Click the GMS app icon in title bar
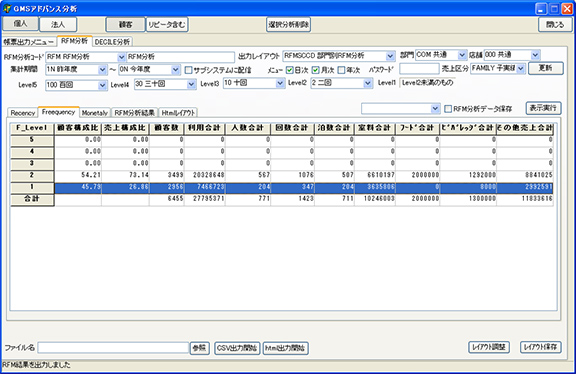Image resolution: width=576 pixels, height=374 pixels. (x=6, y=8)
